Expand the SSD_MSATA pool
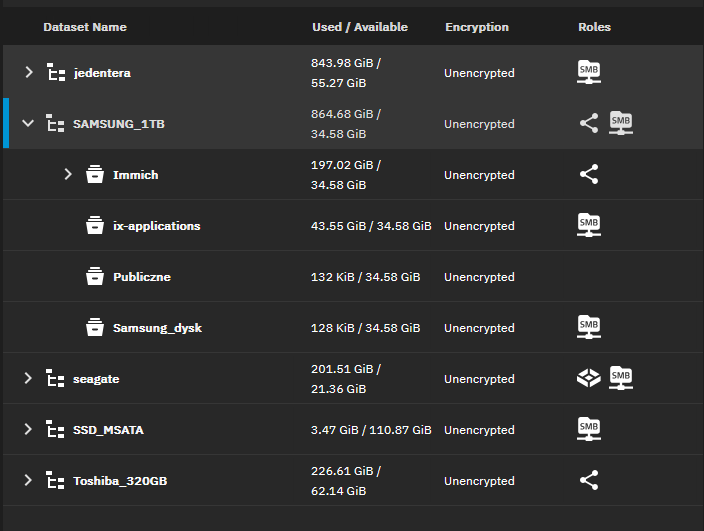Image resolution: width=704 pixels, height=531 pixels. click(29, 430)
